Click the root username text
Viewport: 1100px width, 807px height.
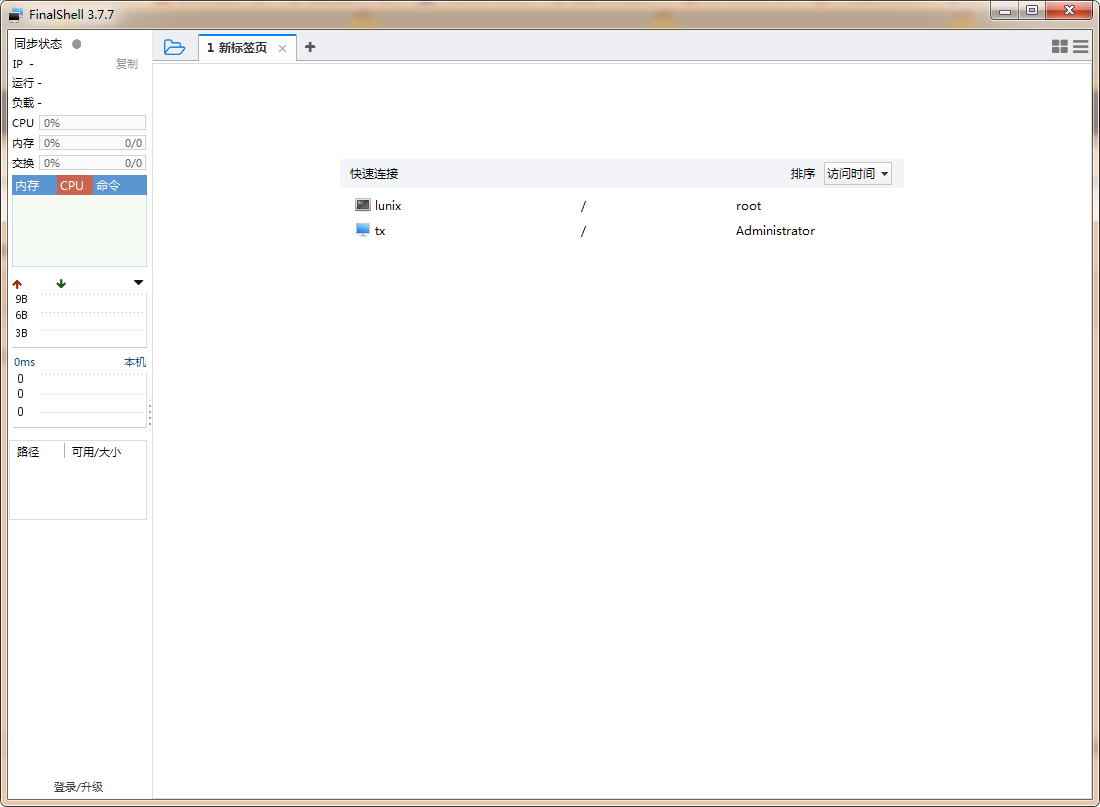click(x=749, y=206)
